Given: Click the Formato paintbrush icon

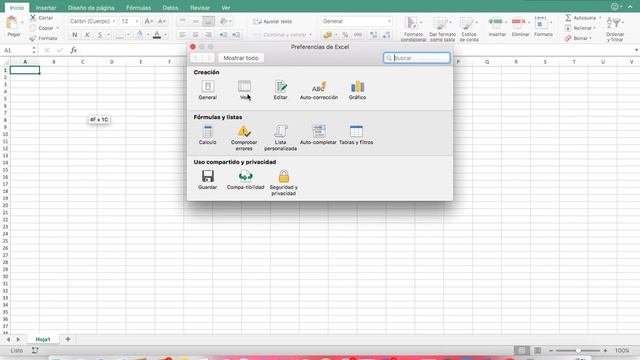Looking at the screenshot, I should [x=33, y=38].
